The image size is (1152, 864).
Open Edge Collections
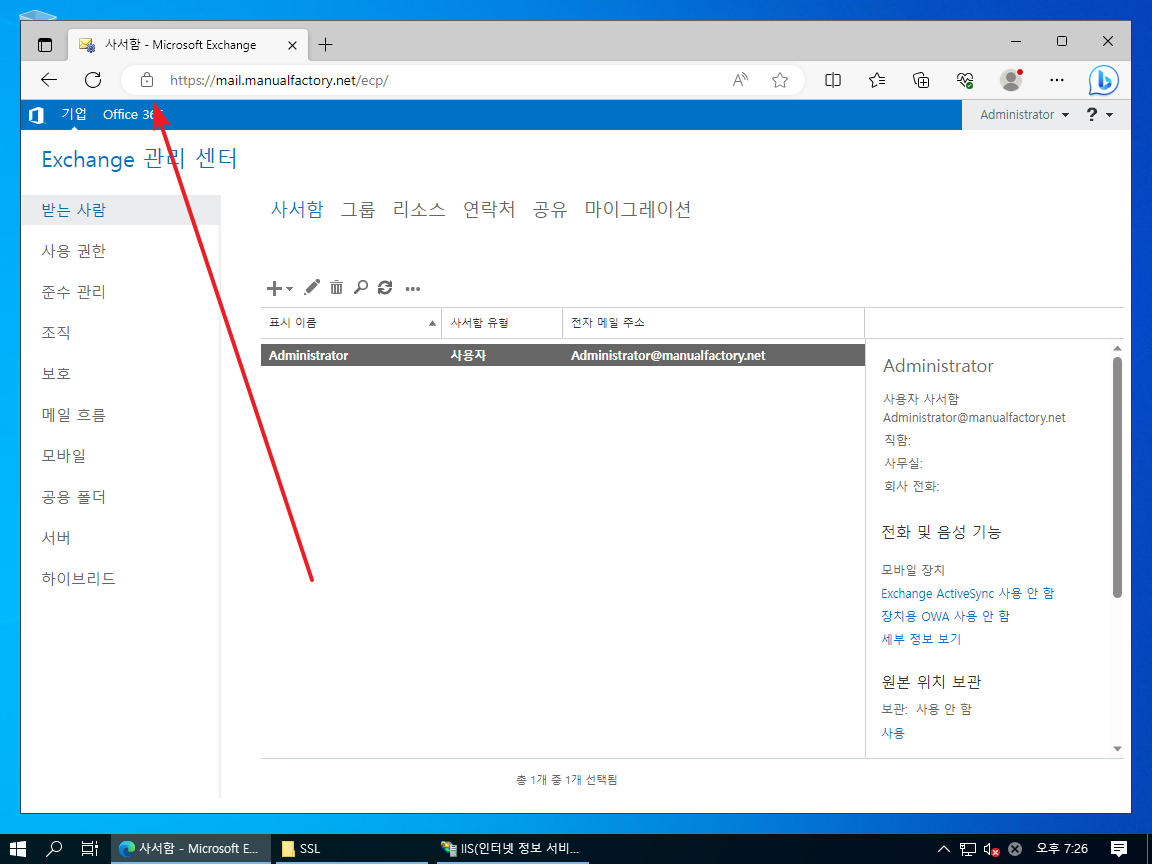[921, 80]
